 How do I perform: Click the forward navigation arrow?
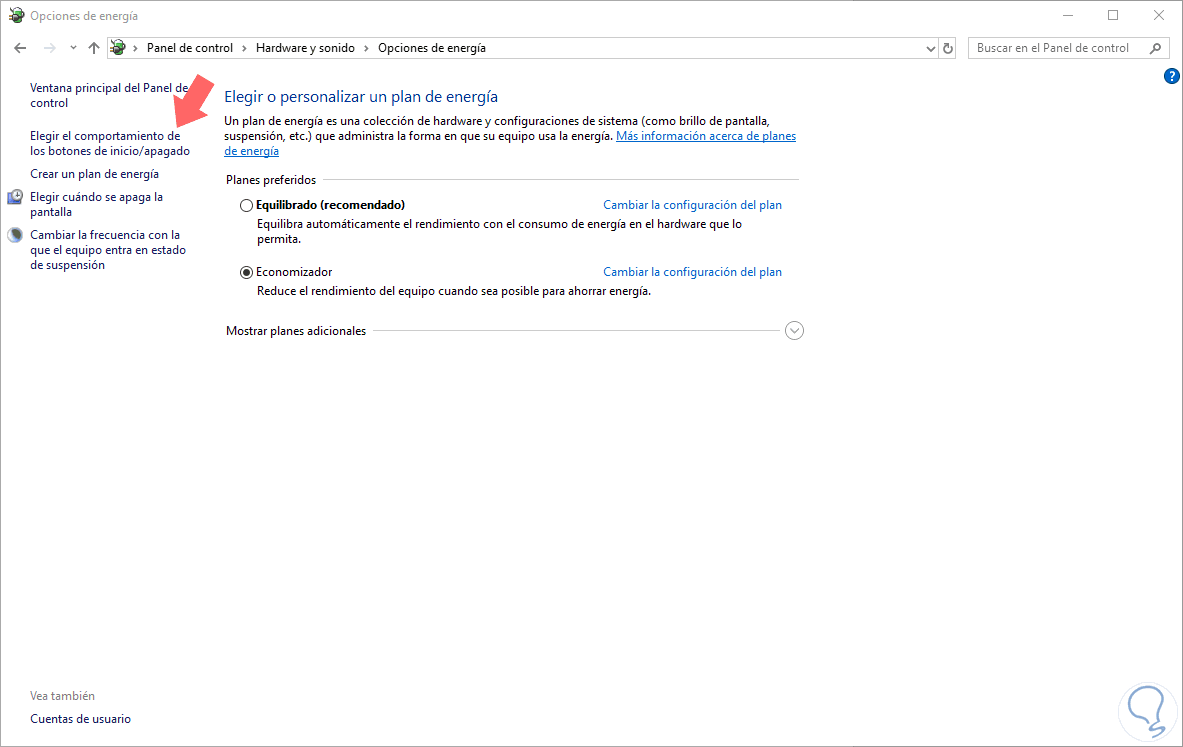[49, 48]
